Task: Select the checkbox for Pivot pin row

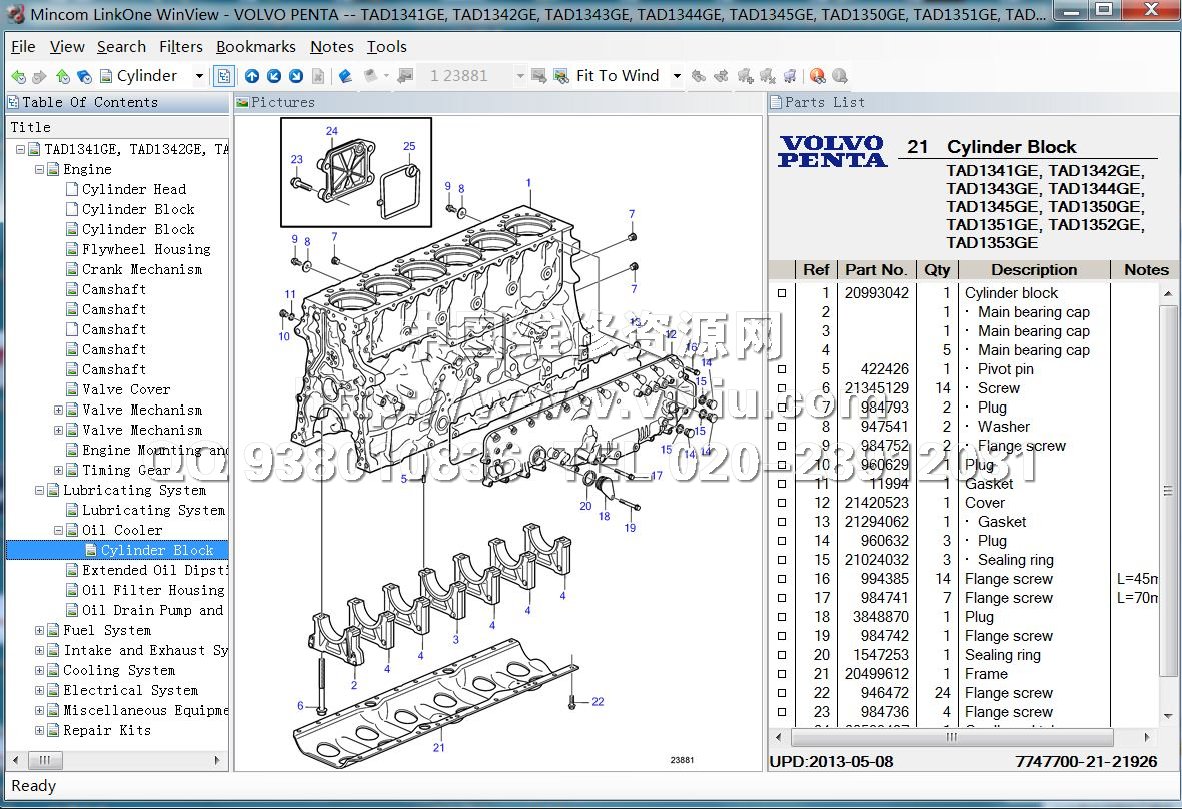Action: (782, 369)
